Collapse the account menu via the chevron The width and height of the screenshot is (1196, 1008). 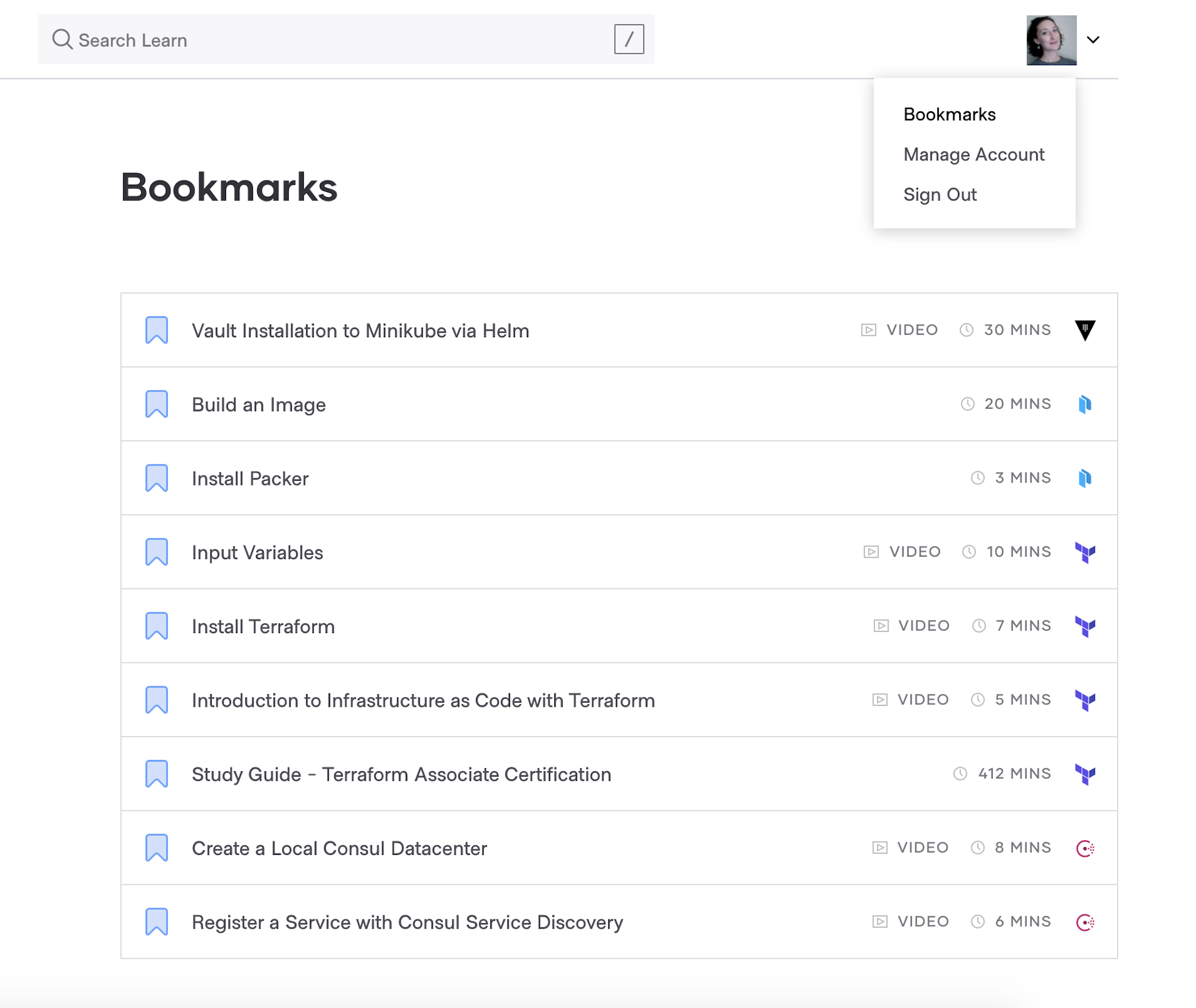[1093, 40]
